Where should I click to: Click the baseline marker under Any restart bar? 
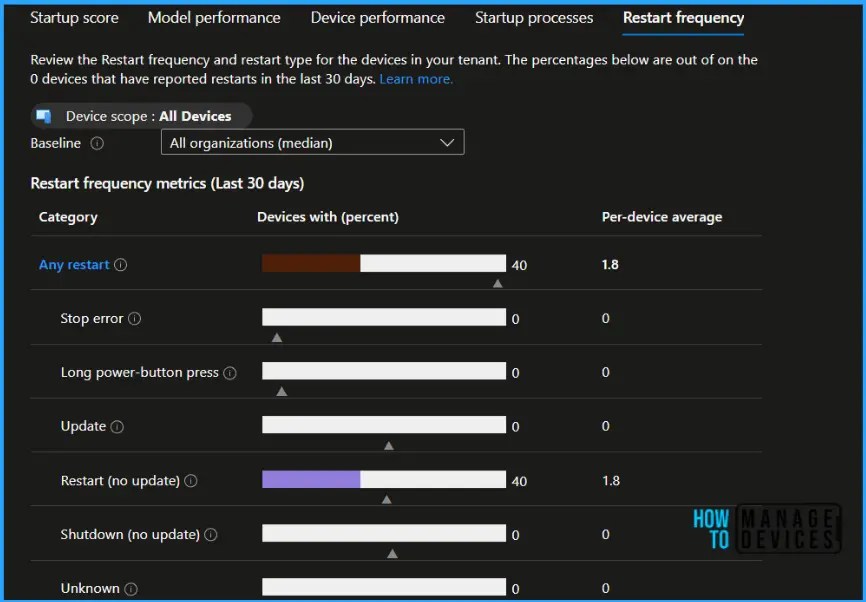click(x=497, y=282)
